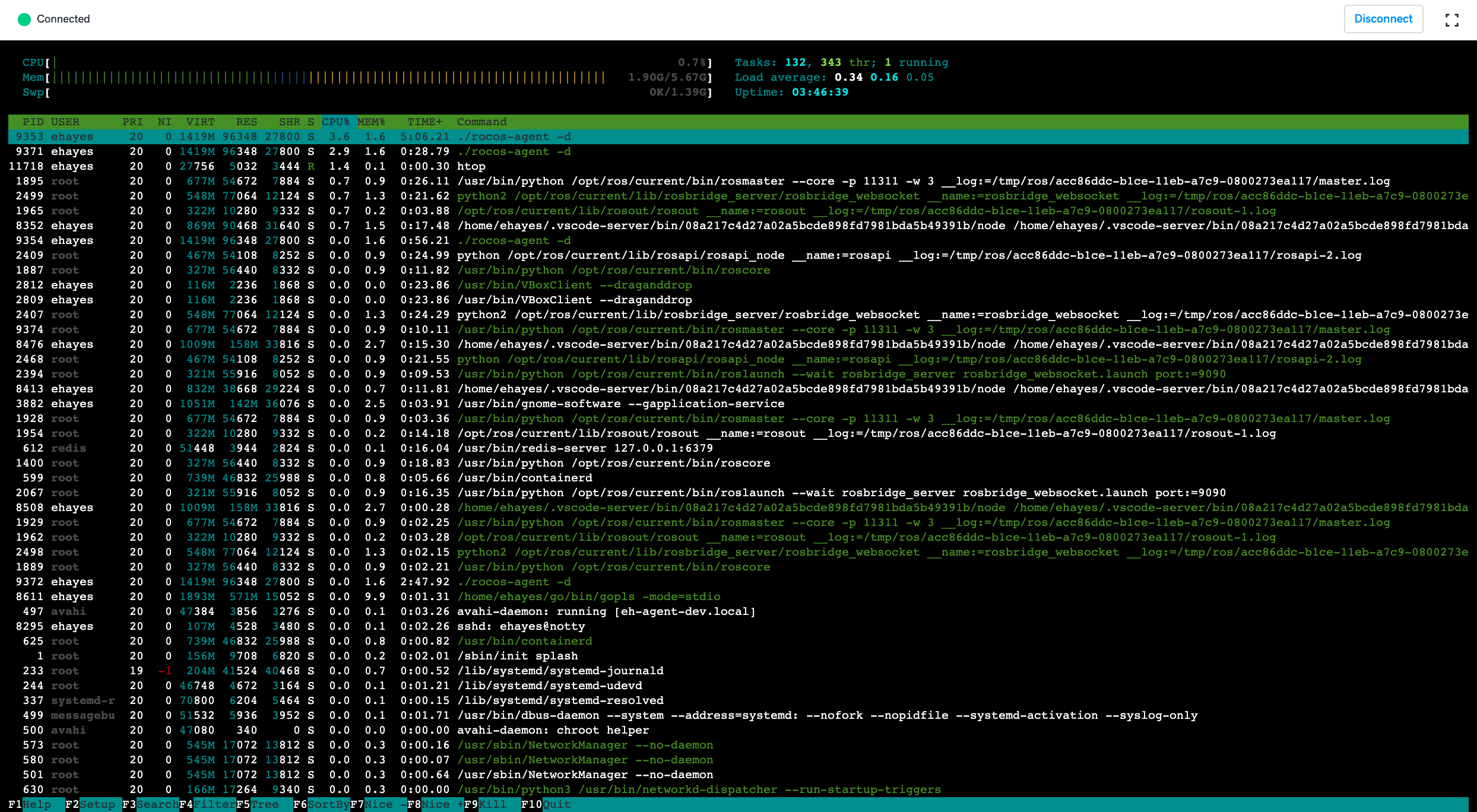Select highlighted process PID 9353 rocos-agent
This screenshot has width=1477, height=812.
tap(738, 137)
